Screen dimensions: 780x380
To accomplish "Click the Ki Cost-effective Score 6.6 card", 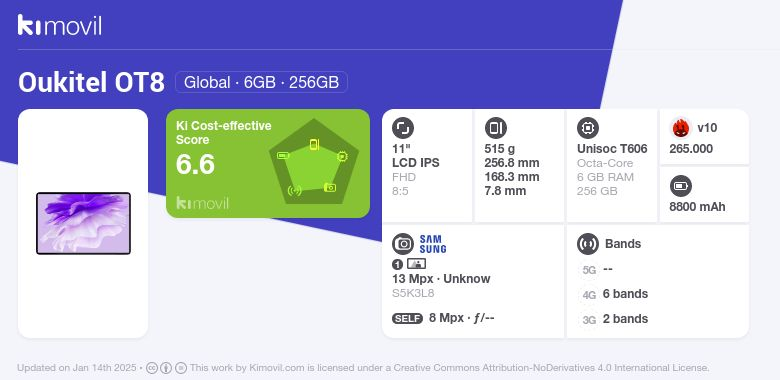I will [268, 164].
